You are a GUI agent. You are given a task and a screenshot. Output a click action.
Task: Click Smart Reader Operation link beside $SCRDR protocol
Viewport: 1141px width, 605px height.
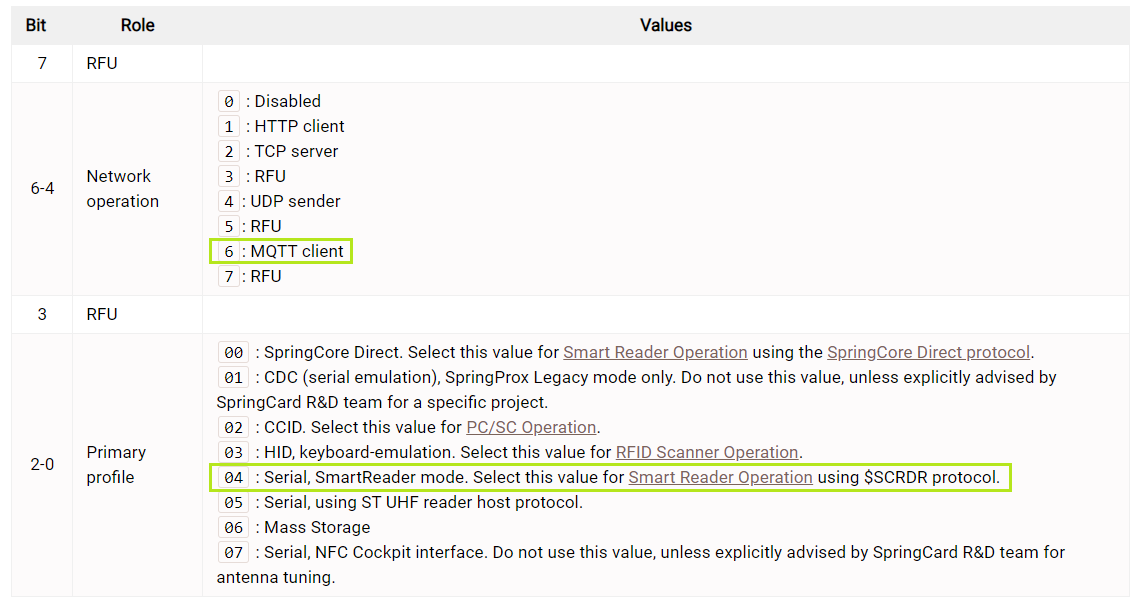pyautogui.click(x=720, y=477)
